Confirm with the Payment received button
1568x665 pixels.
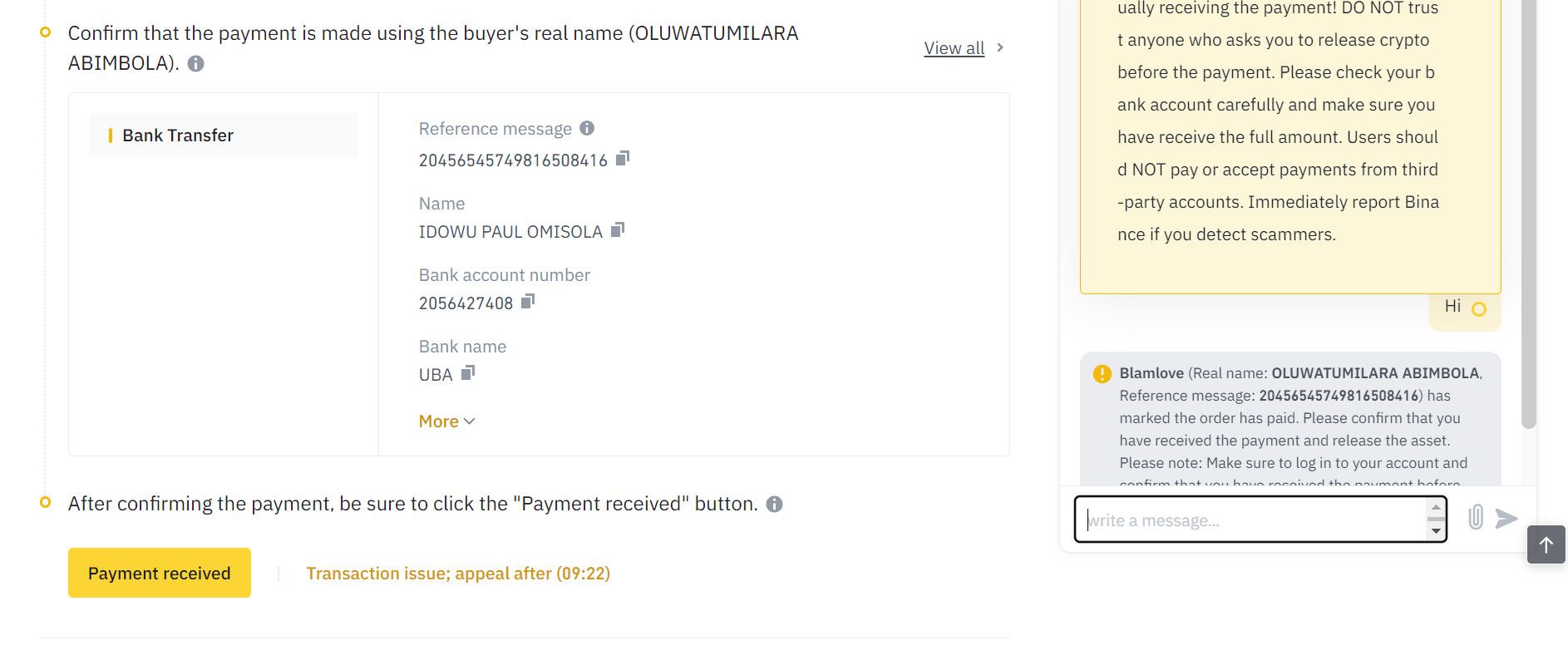(160, 573)
